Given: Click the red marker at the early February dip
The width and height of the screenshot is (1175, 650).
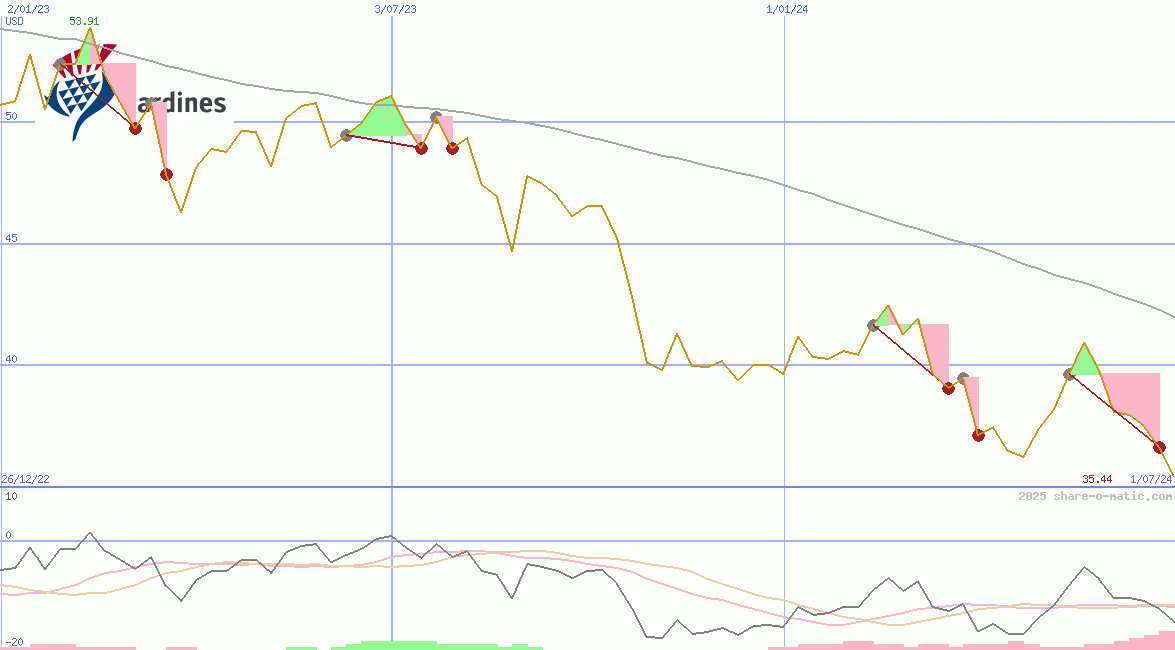Looking at the screenshot, I should (136, 128).
